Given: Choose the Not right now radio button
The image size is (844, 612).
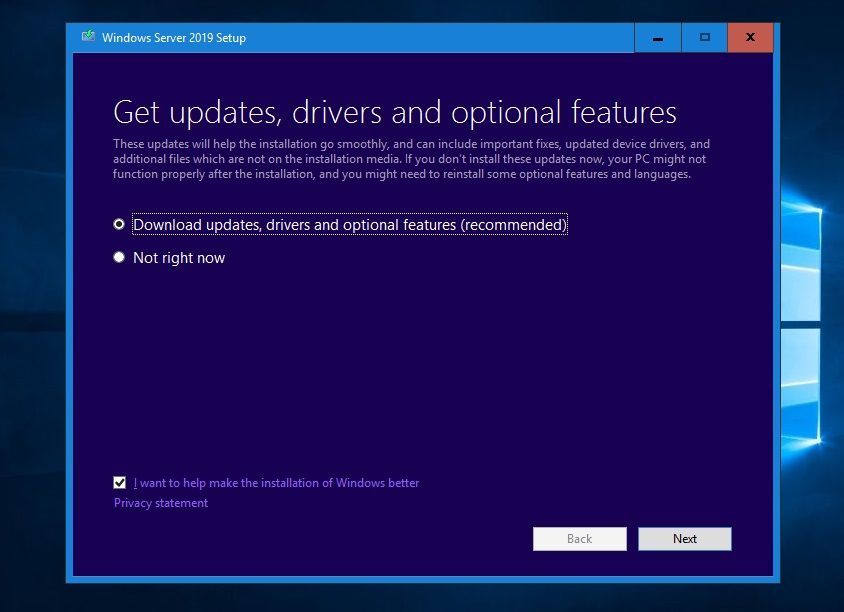Looking at the screenshot, I should tap(119, 257).
